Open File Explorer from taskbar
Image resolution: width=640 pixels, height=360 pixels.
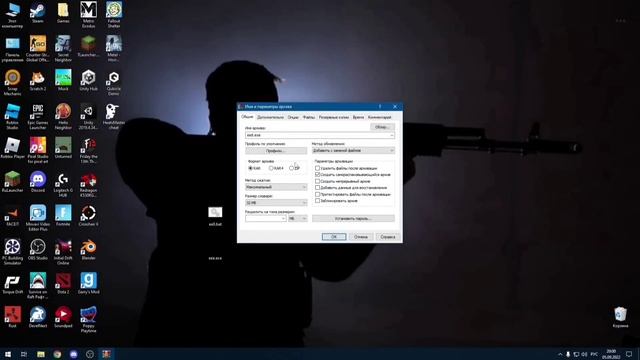click(x=41, y=354)
